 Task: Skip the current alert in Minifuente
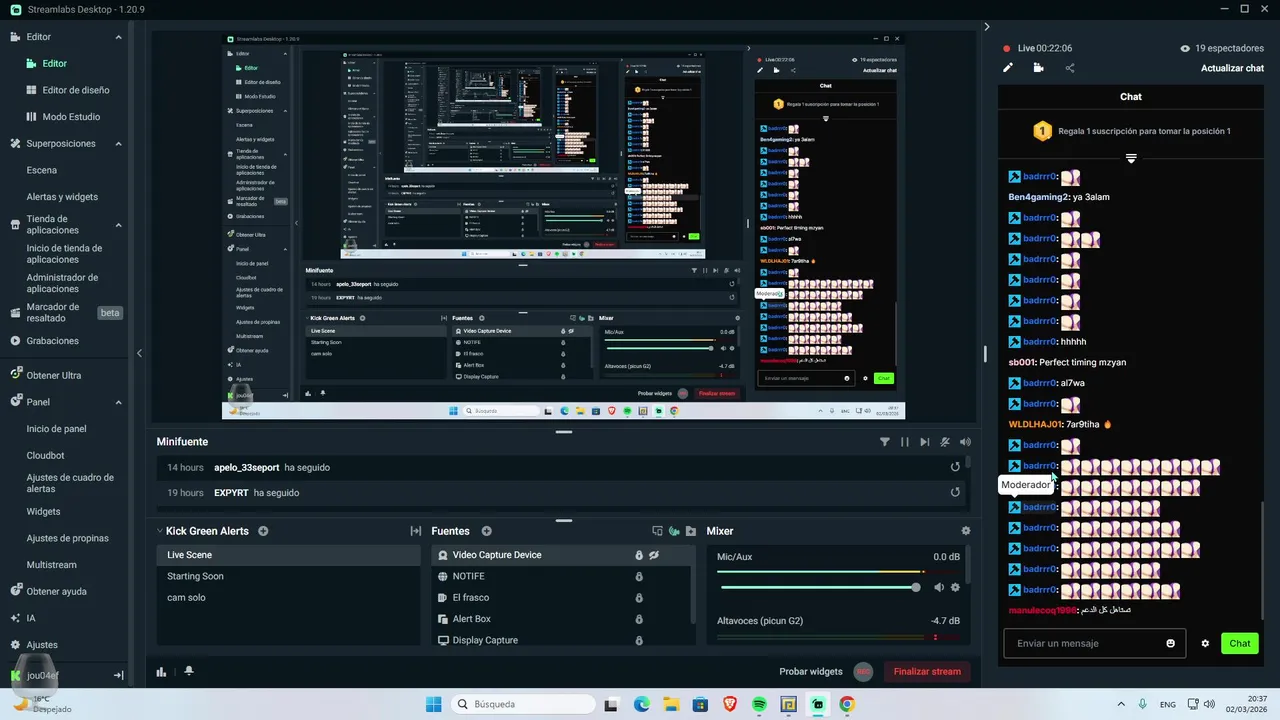click(925, 442)
